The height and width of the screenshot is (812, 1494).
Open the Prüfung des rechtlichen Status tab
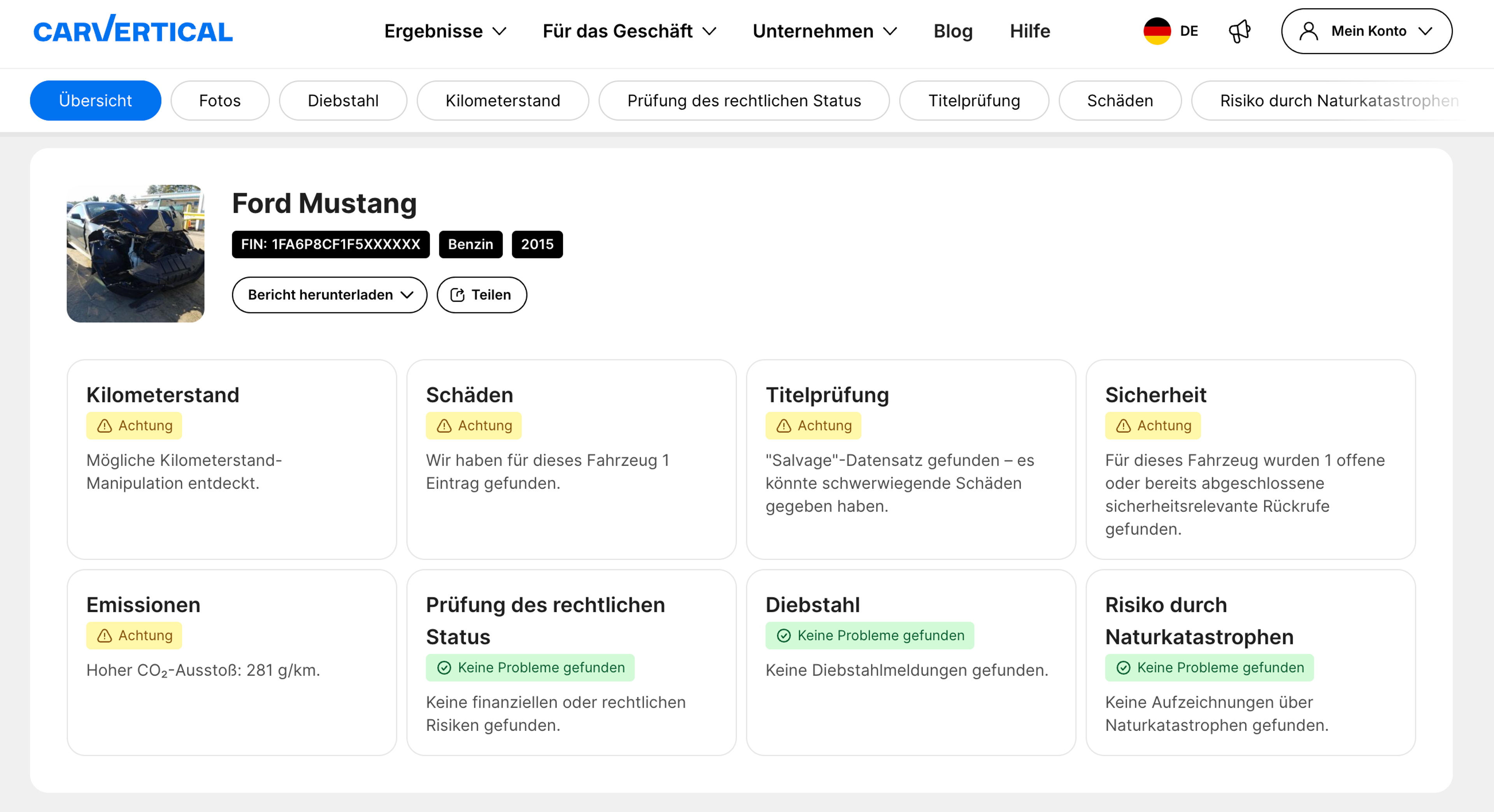pyautogui.click(x=744, y=100)
